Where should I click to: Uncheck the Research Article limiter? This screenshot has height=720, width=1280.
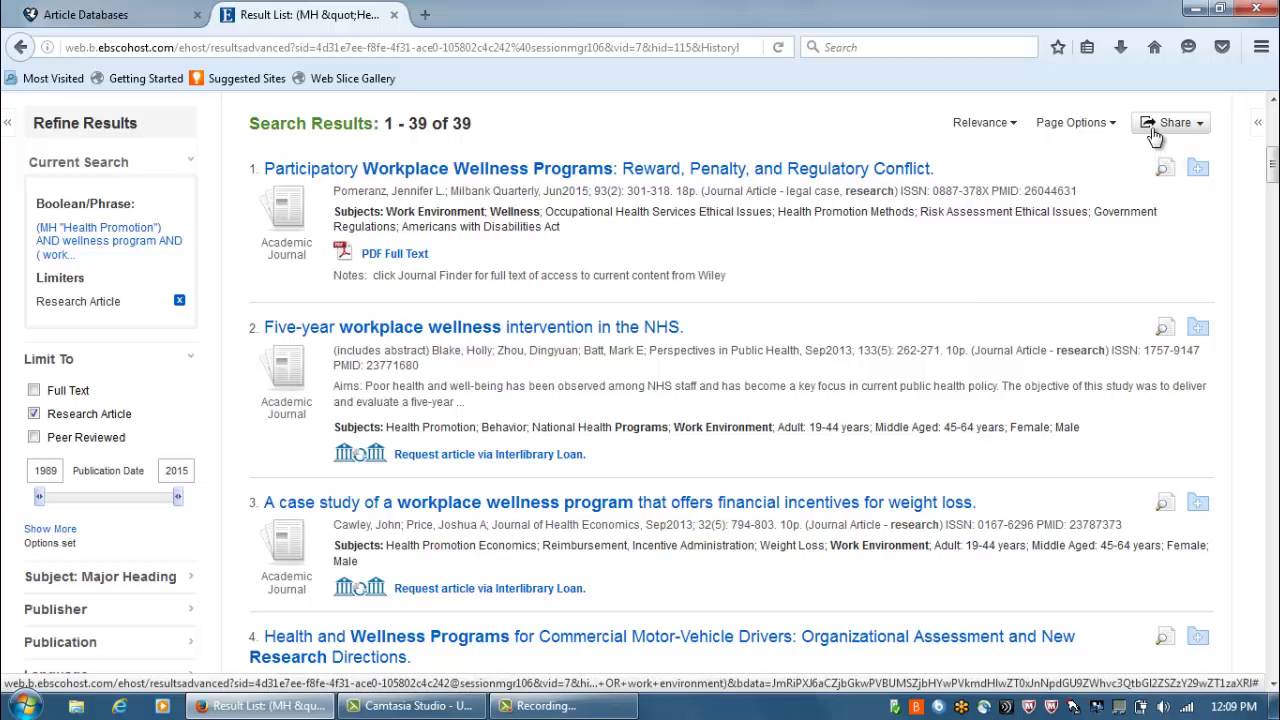click(34, 413)
